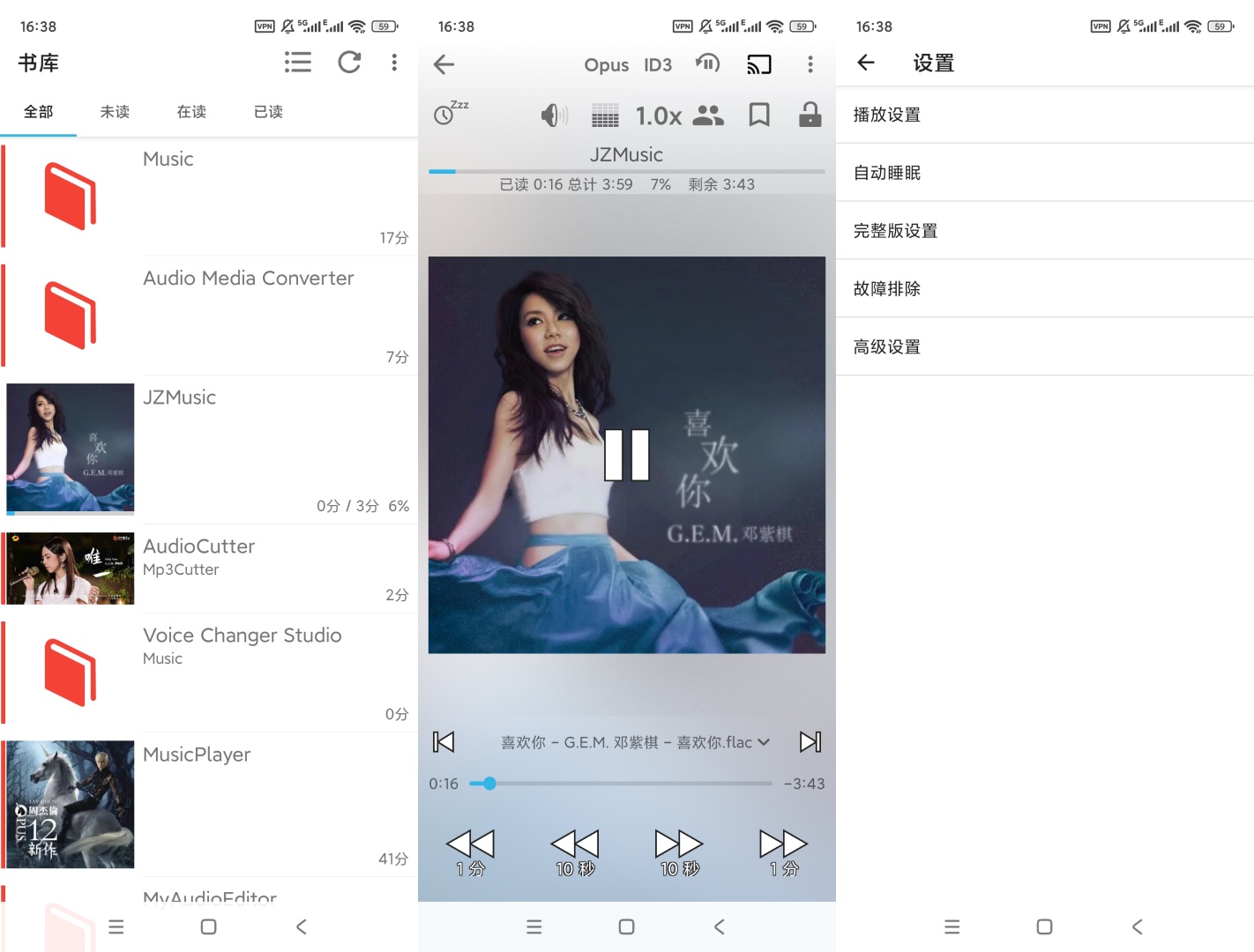Select the 已读 tab

click(268, 112)
